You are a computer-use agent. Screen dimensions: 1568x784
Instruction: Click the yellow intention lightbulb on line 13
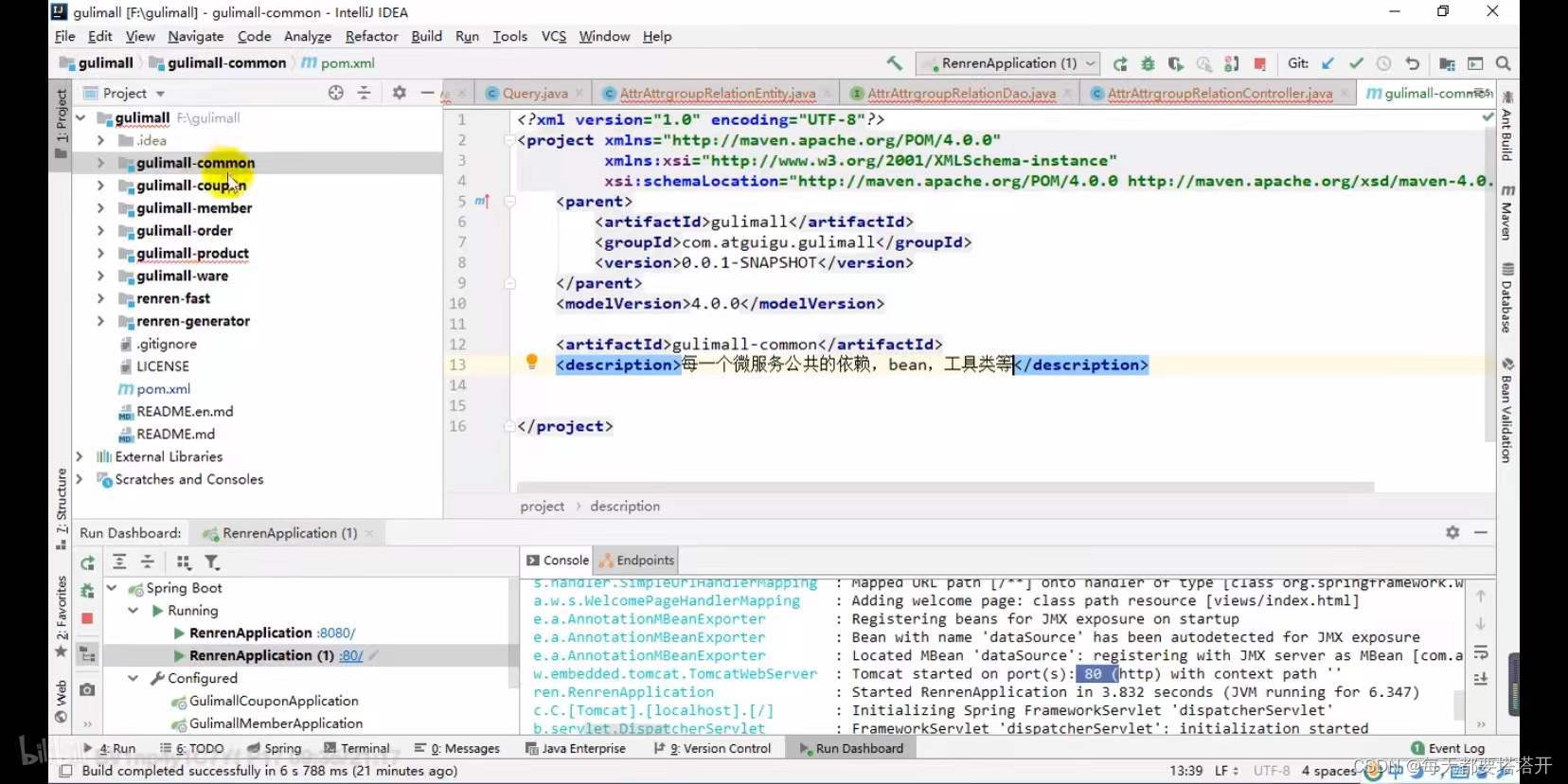[x=532, y=362]
